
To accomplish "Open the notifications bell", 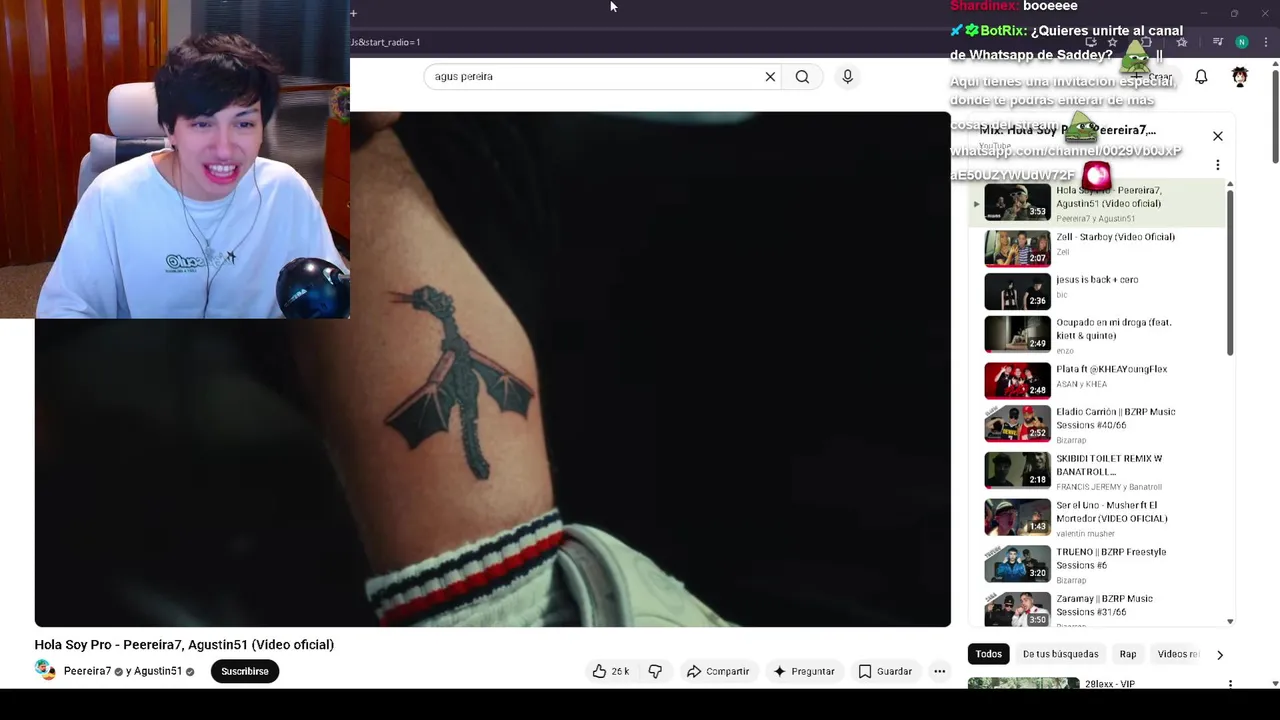I will [1201, 77].
